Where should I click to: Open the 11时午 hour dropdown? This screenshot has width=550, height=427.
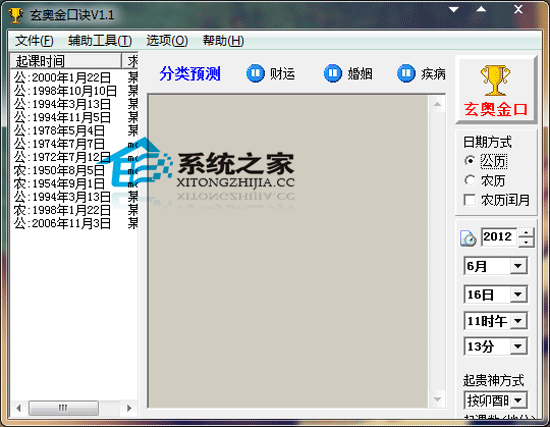(518, 321)
